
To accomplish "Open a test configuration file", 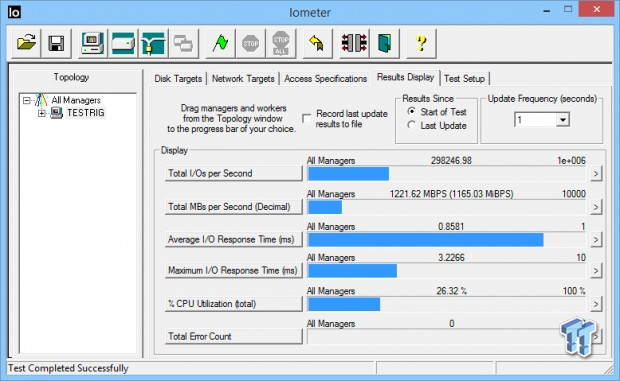I will tap(26, 43).
